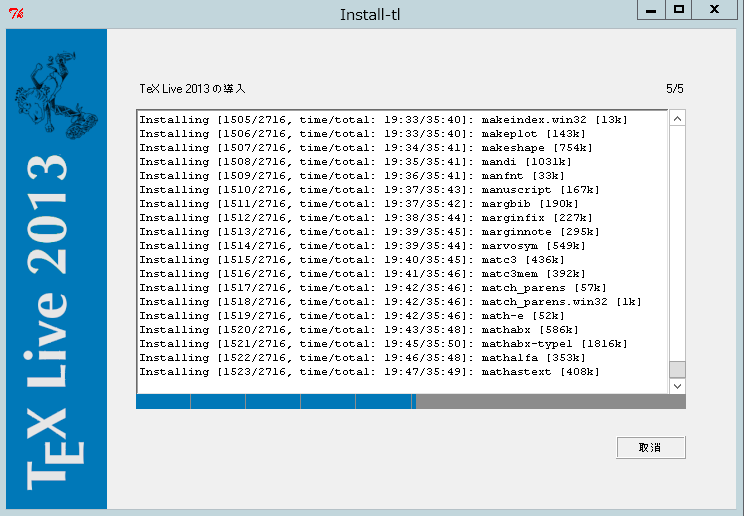Click the 'TeX Live 2013 の導入' heading
This screenshot has width=744, height=516.
[x=192, y=89]
